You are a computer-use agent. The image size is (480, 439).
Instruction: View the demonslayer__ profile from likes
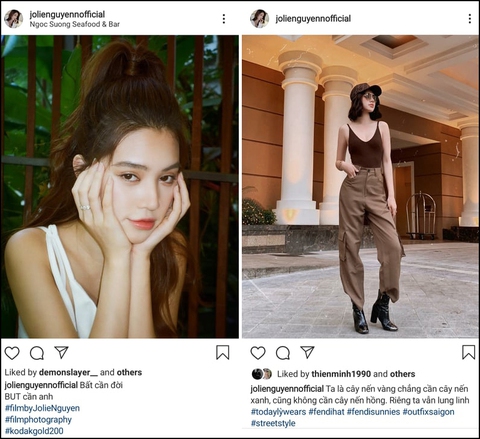click(69, 372)
